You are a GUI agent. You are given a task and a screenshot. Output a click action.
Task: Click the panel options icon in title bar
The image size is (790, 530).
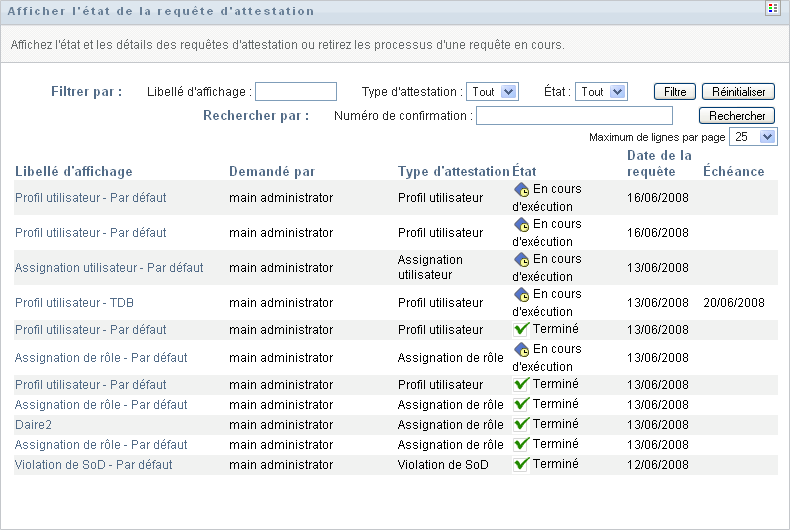click(x=772, y=9)
